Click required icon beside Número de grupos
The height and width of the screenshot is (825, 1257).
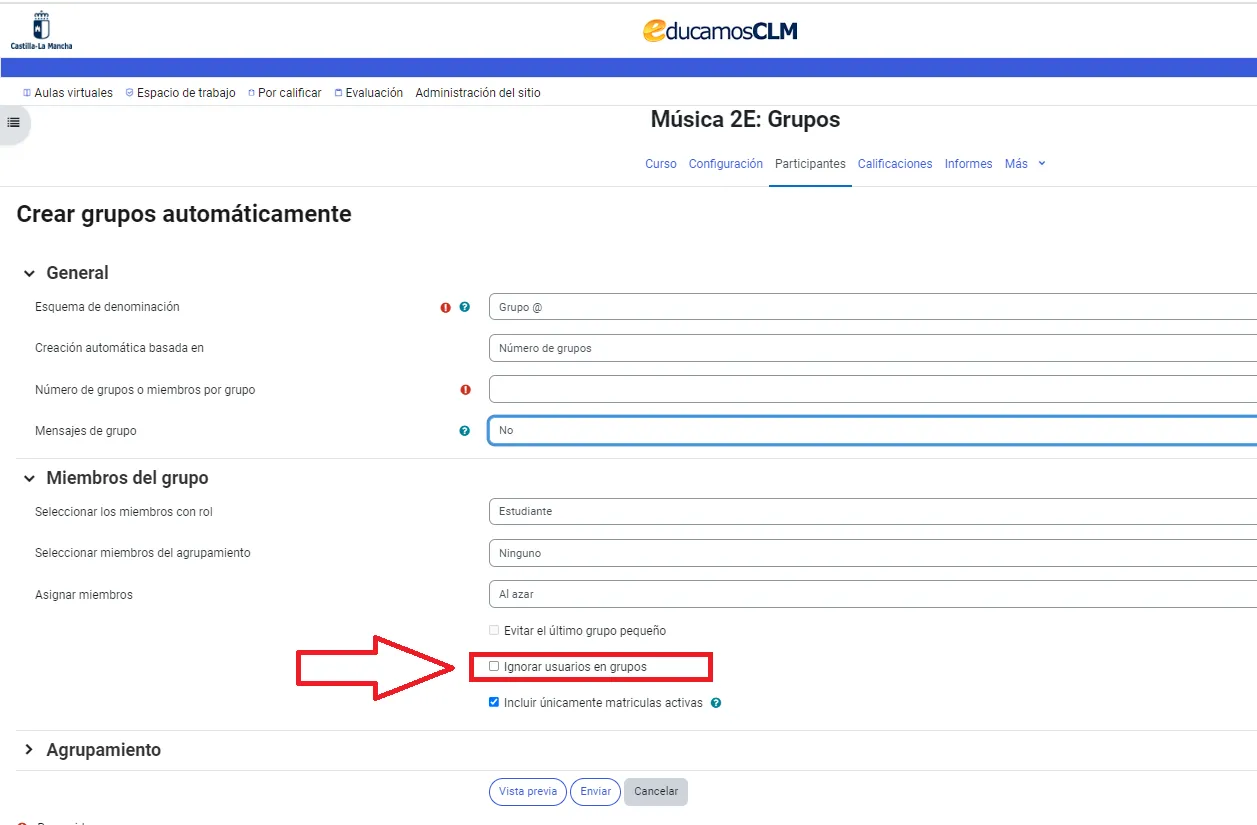[x=465, y=390]
